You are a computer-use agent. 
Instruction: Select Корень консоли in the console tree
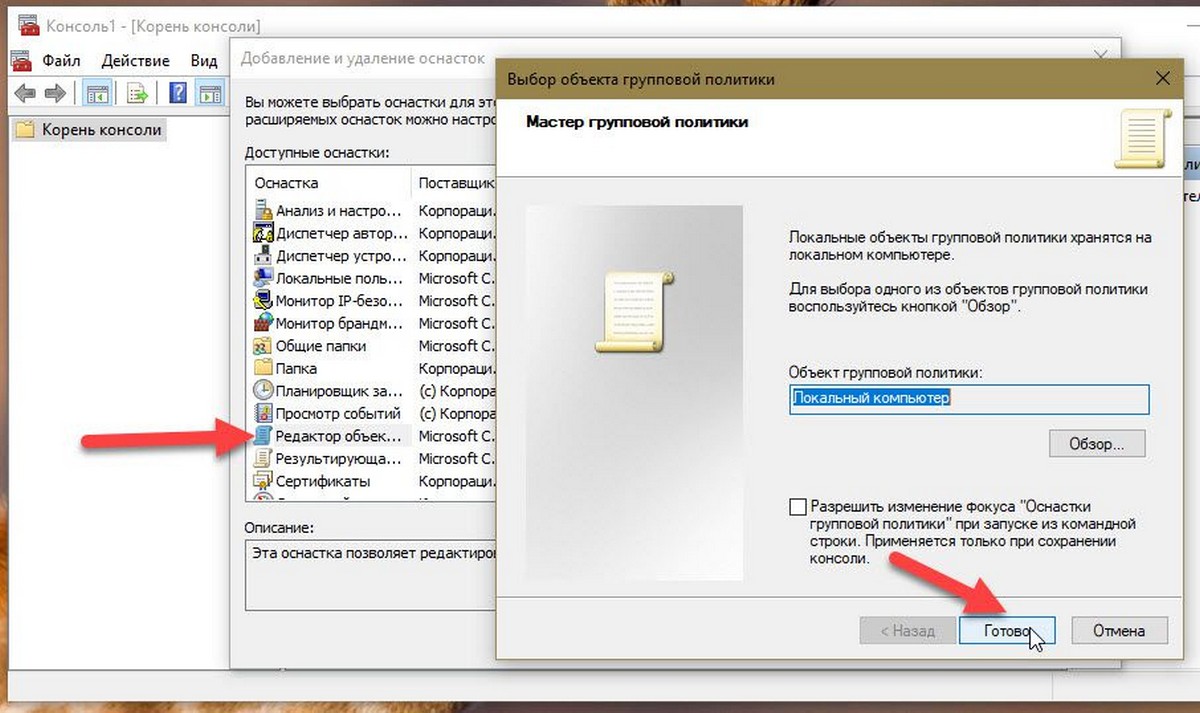[x=89, y=130]
